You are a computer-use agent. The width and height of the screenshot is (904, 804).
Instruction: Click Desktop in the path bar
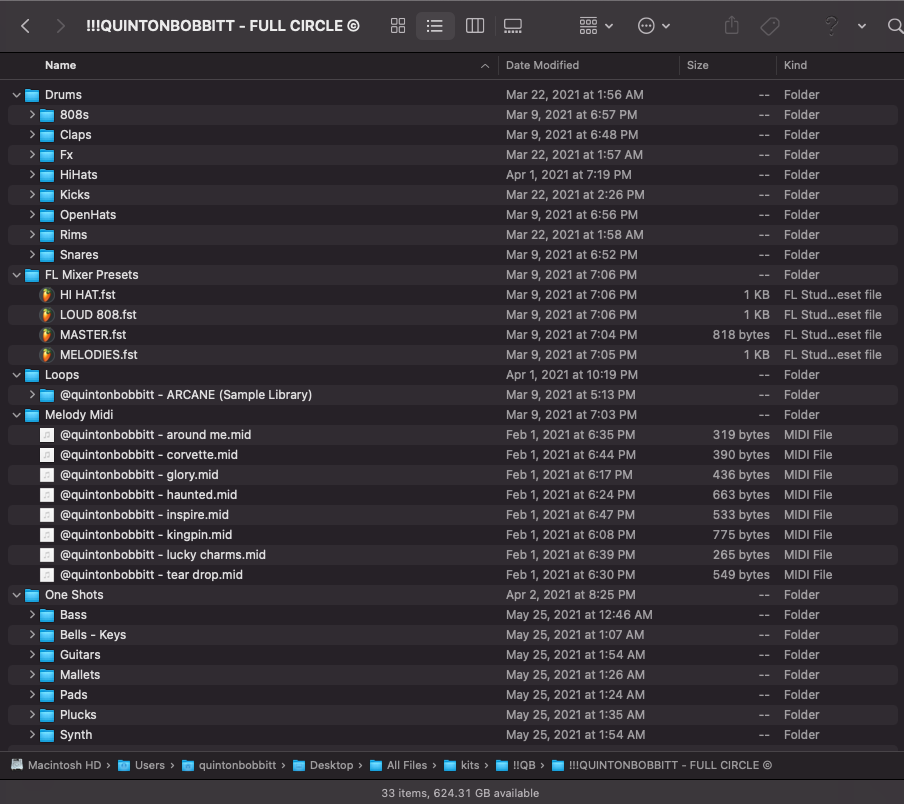point(331,765)
